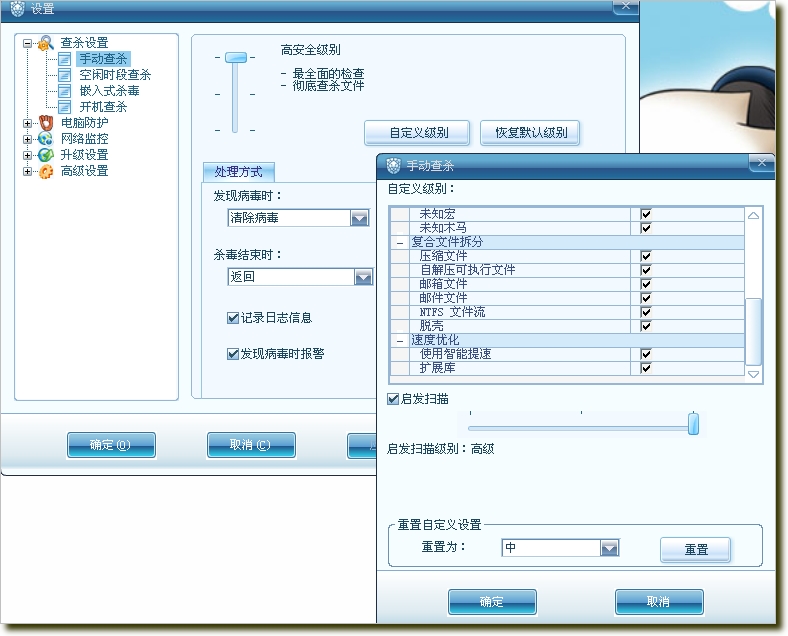Uncheck the 扩展库 checkbox
Screen dimensions: 788x636
[x=646, y=368]
